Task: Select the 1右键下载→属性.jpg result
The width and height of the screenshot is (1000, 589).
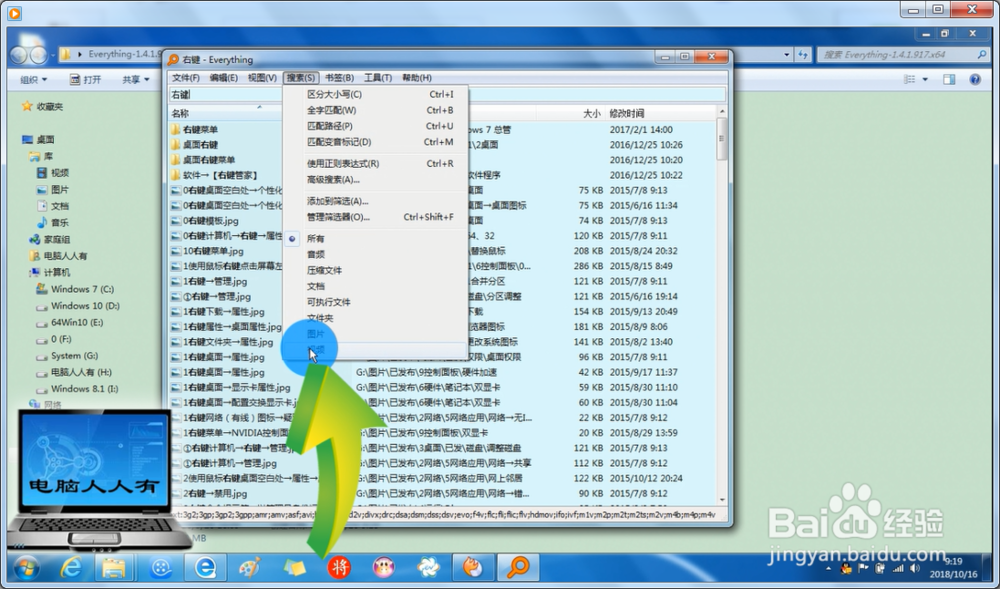Action: [443, 312]
